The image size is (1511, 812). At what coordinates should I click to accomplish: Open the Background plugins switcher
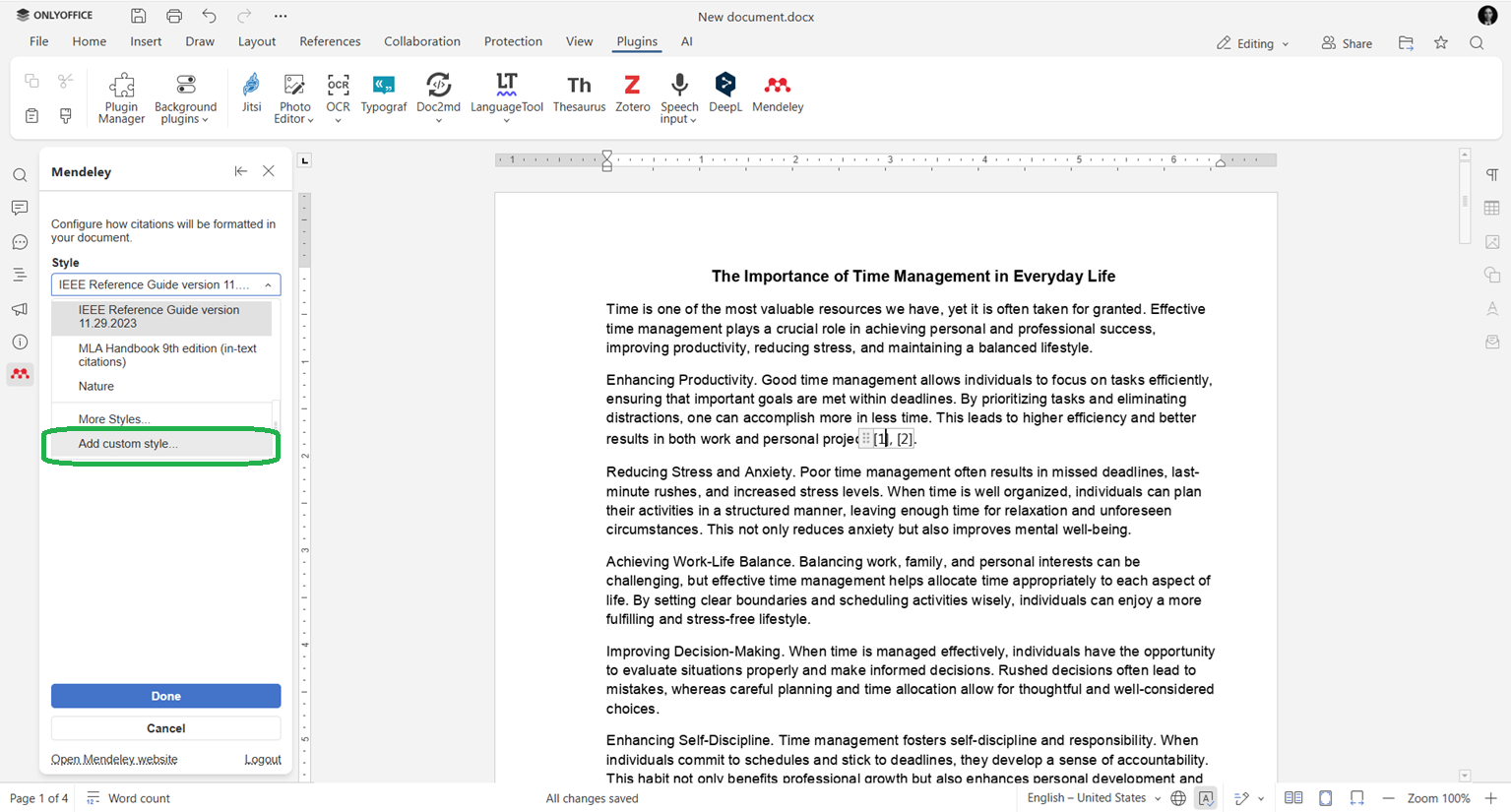(x=185, y=98)
